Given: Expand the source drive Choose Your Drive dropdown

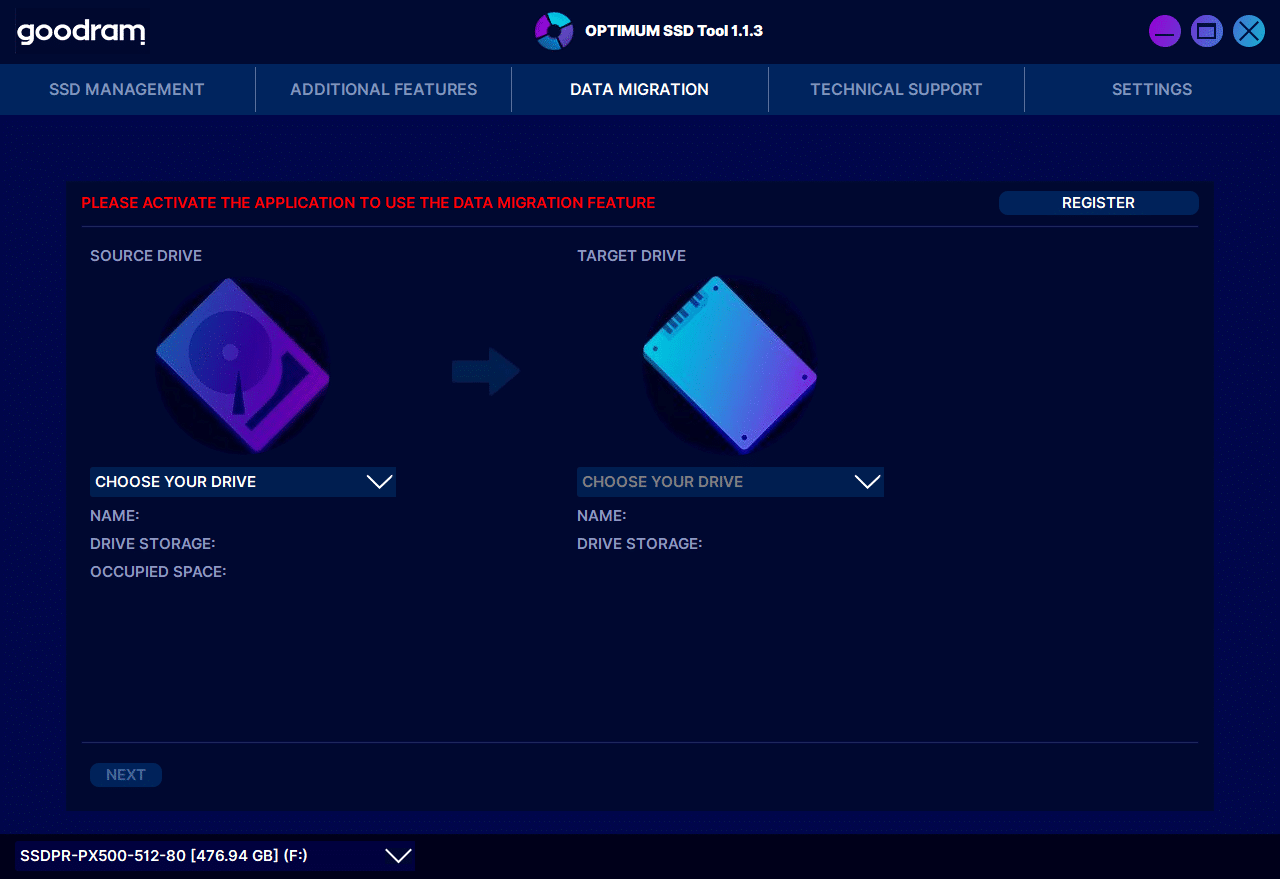Looking at the screenshot, I should (243, 482).
